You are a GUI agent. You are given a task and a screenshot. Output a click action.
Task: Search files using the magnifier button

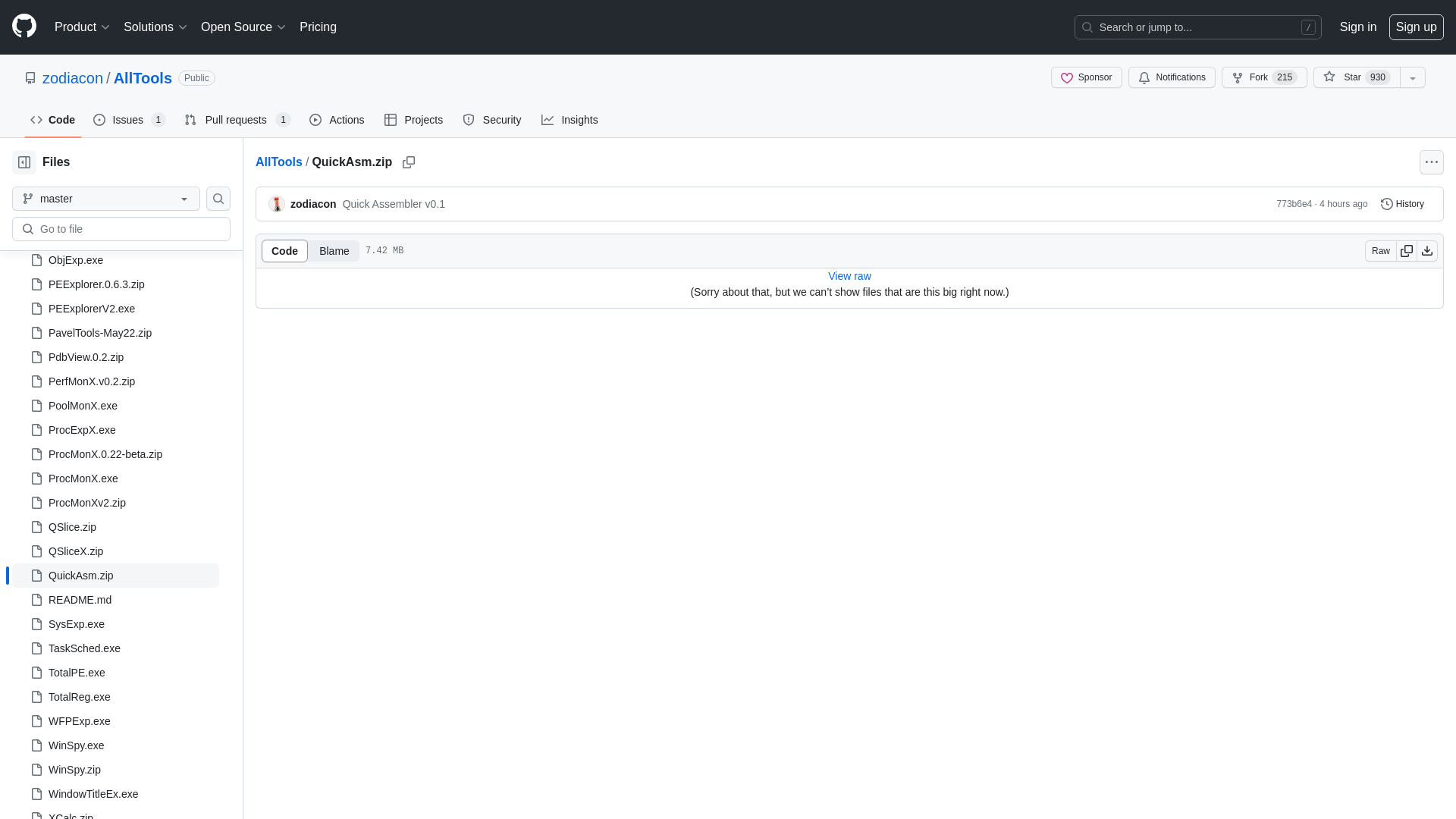(218, 199)
